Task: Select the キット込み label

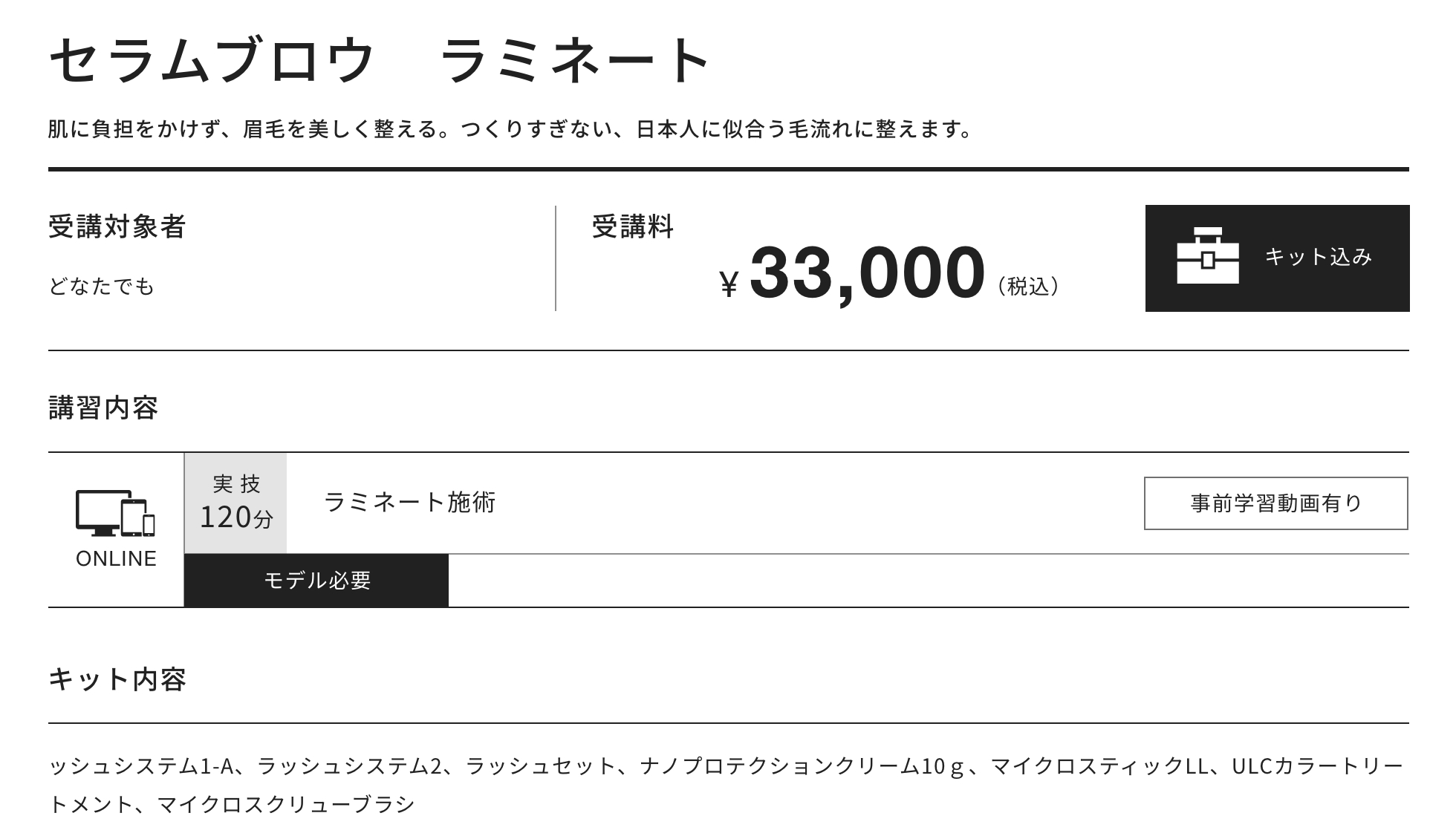Action: coord(1318,257)
